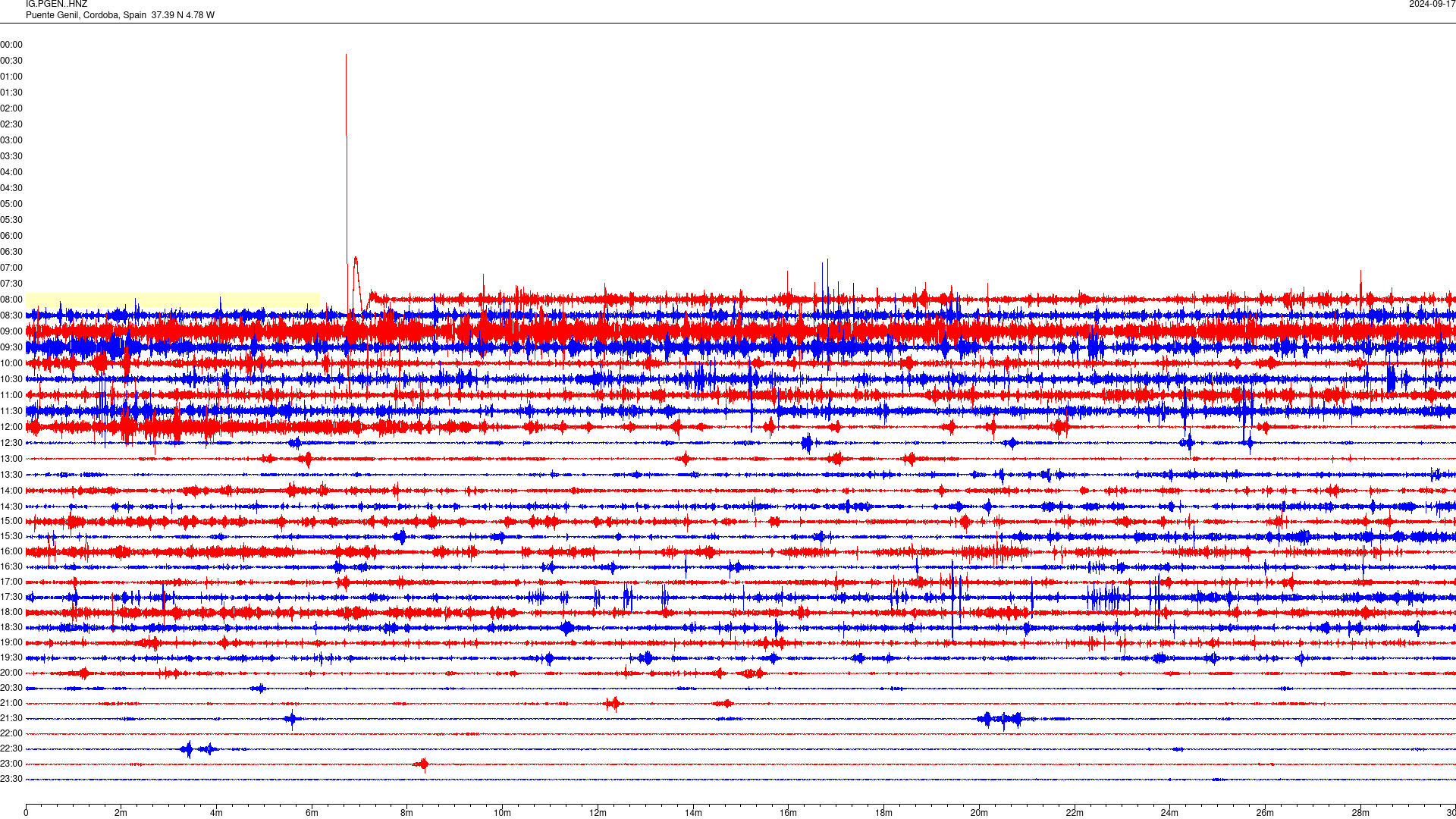Select the 15:30 time row label
Viewport: 1456px width, 819px height.
tap(11, 536)
